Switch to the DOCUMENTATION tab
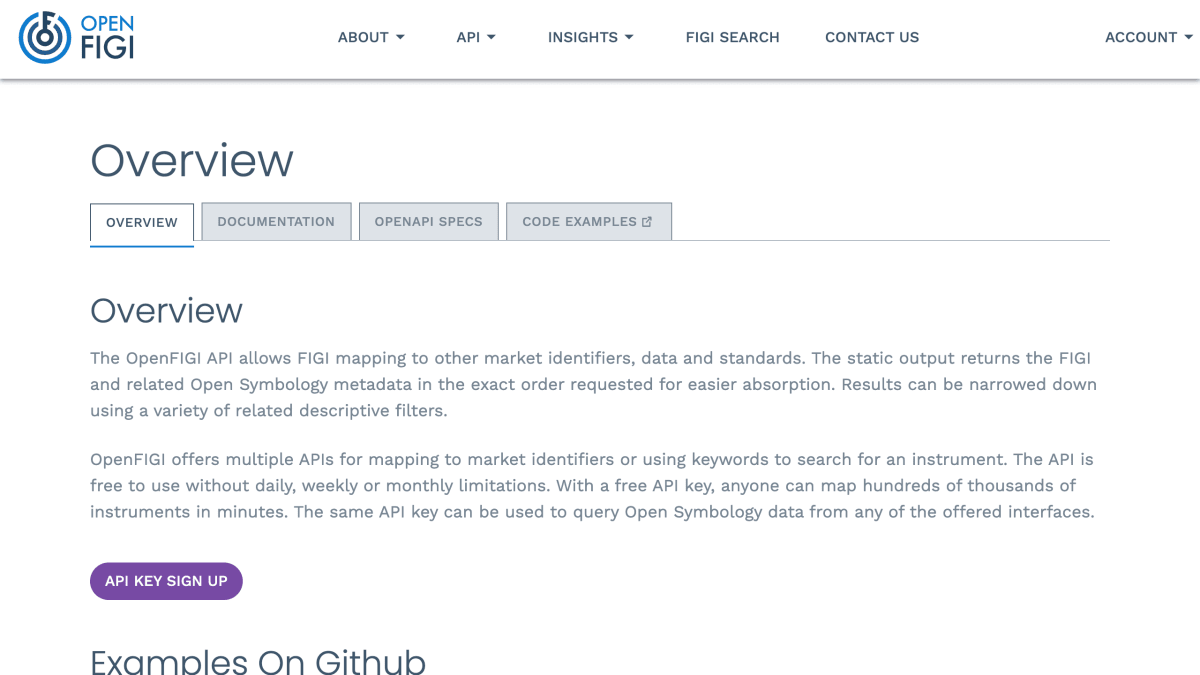The height and width of the screenshot is (675, 1200). (x=276, y=222)
